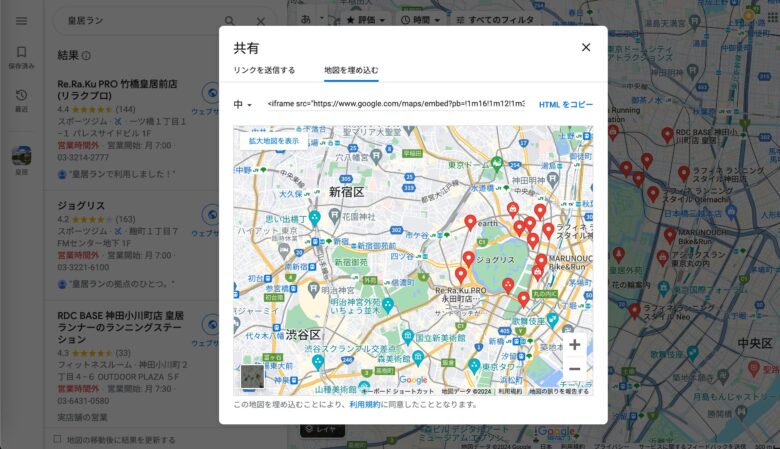
Task: Open the 利用規約 terms link below map
Action: pyautogui.click(x=365, y=404)
